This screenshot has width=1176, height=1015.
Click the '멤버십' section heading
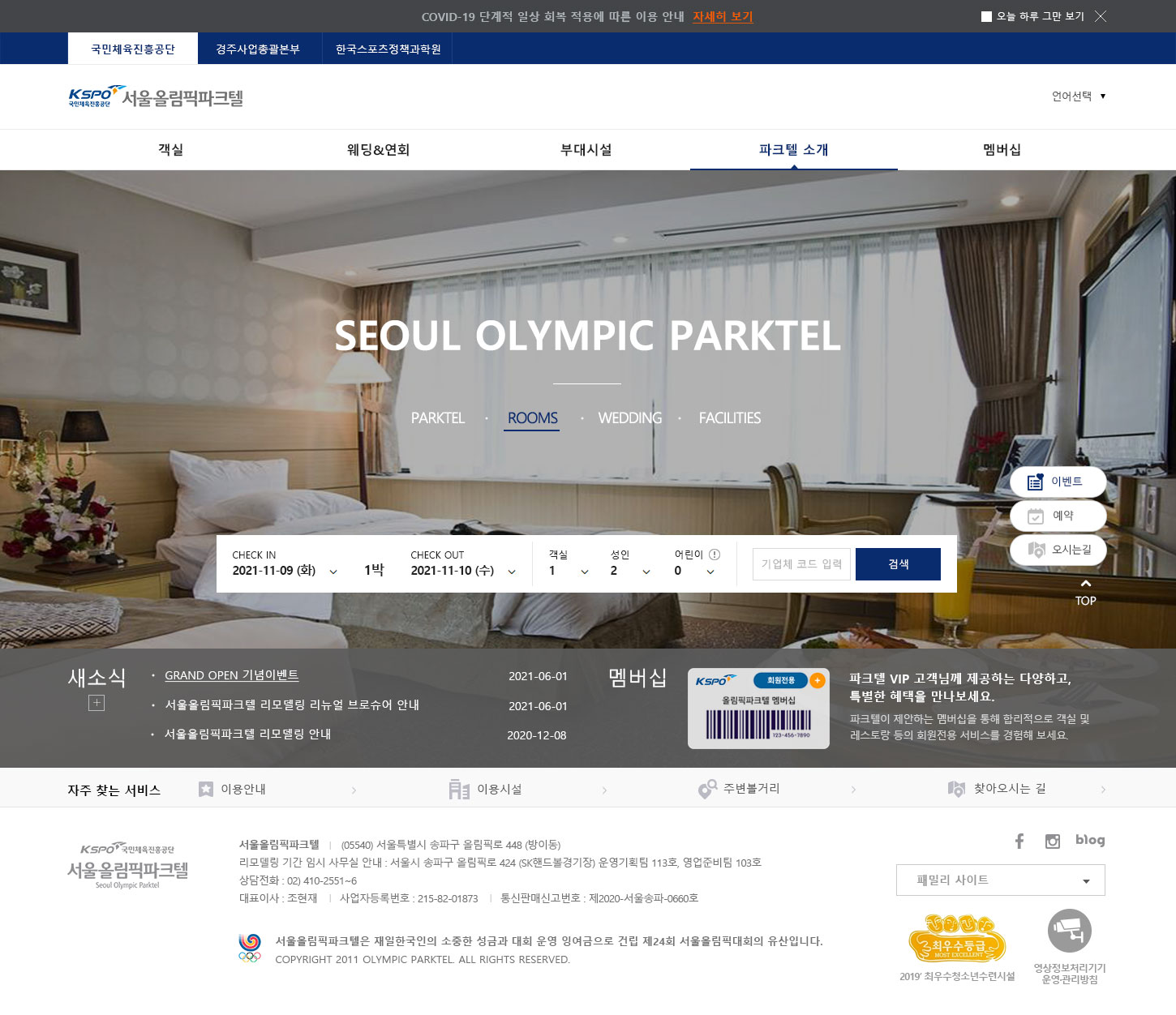pos(637,678)
